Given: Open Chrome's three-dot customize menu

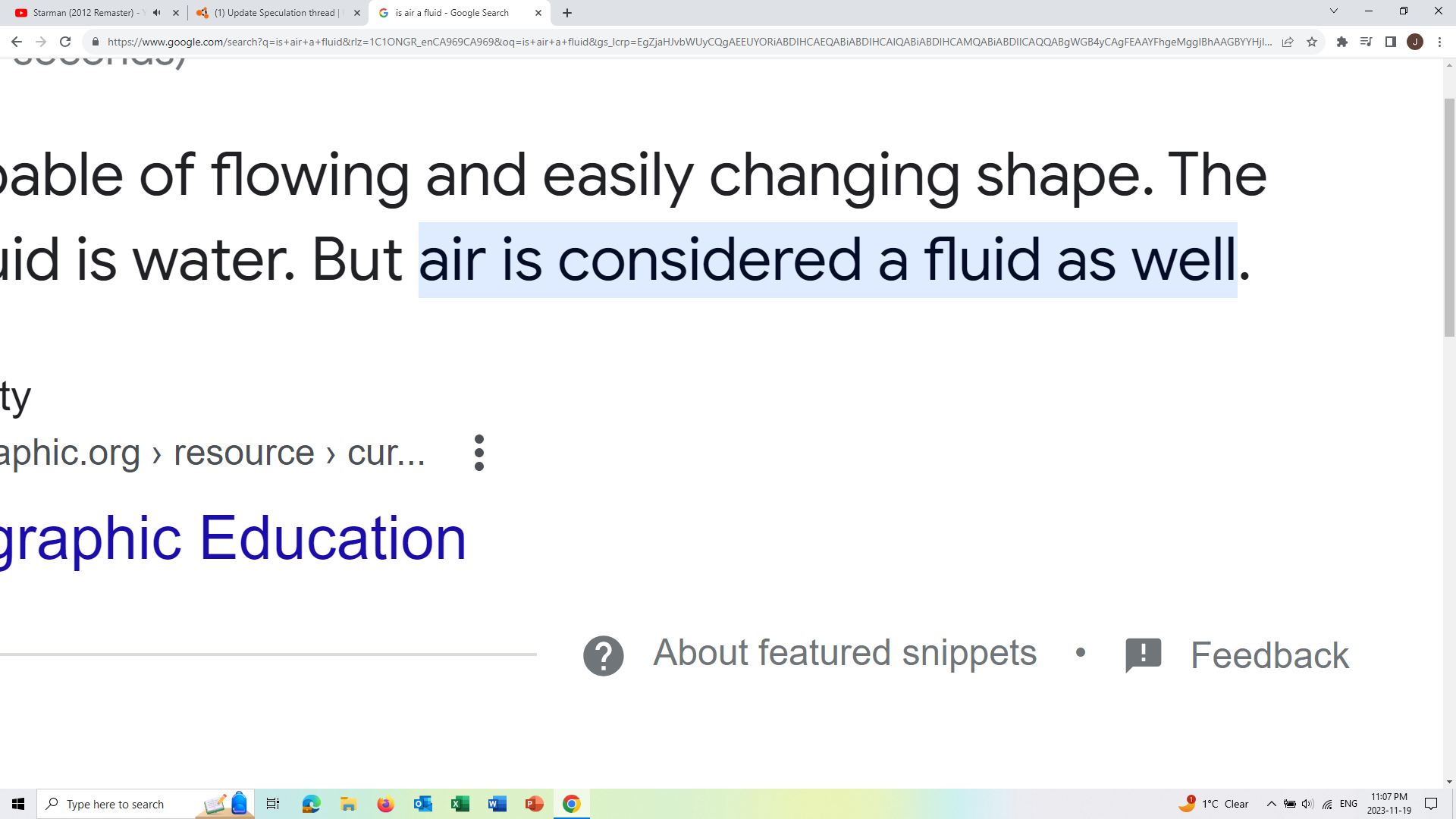Looking at the screenshot, I should point(1439,42).
